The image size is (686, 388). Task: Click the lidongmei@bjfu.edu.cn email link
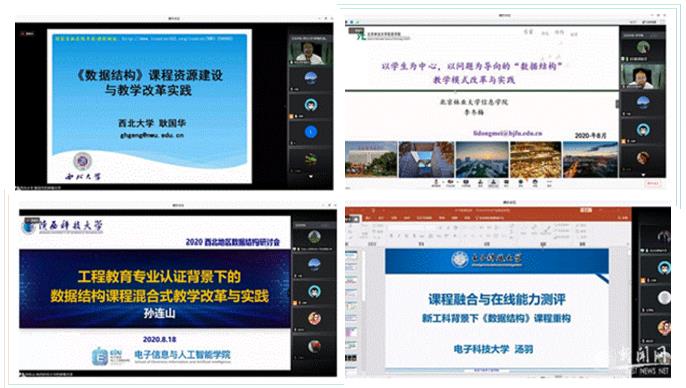508,133
